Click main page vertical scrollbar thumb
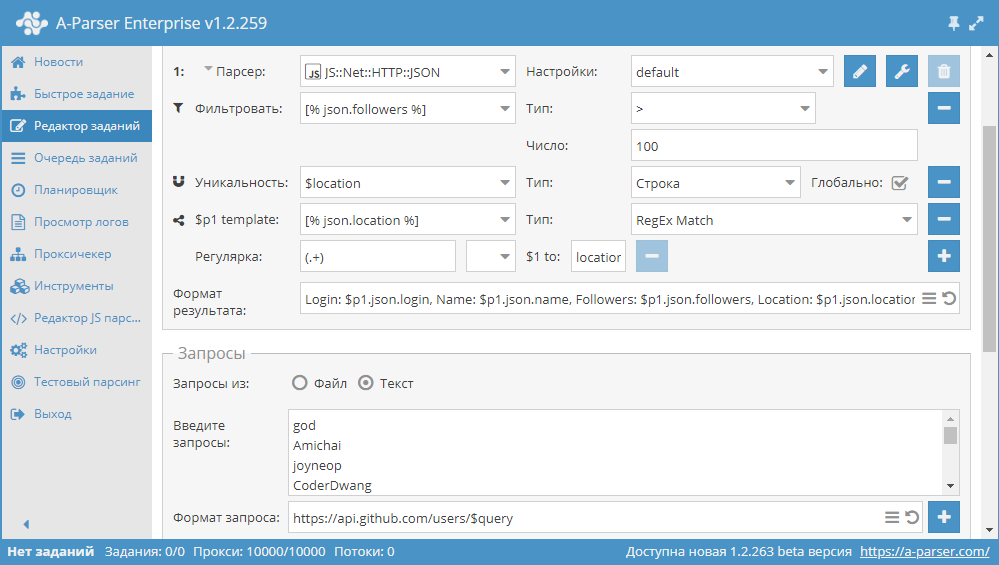The height and width of the screenshot is (565, 999). [x=989, y=239]
